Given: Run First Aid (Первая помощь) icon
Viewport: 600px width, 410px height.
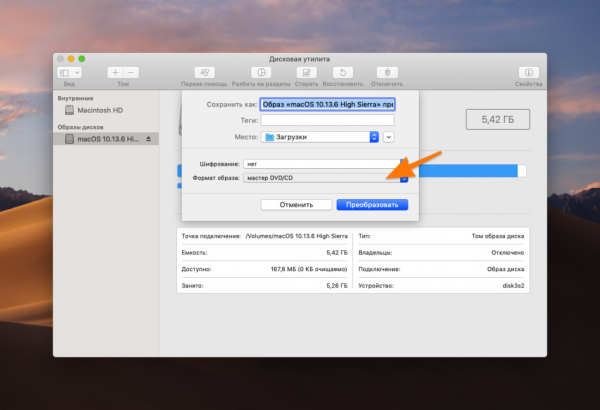Looking at the screenshot, I should 204,72.
